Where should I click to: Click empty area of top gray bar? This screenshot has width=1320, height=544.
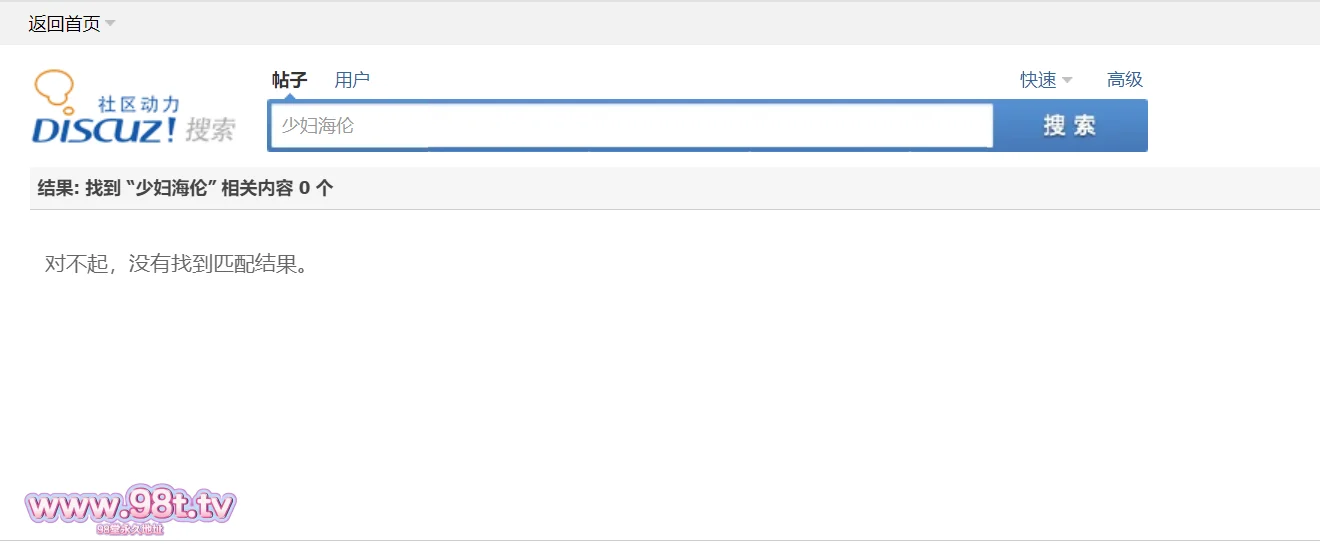click(x=700, y=24)
